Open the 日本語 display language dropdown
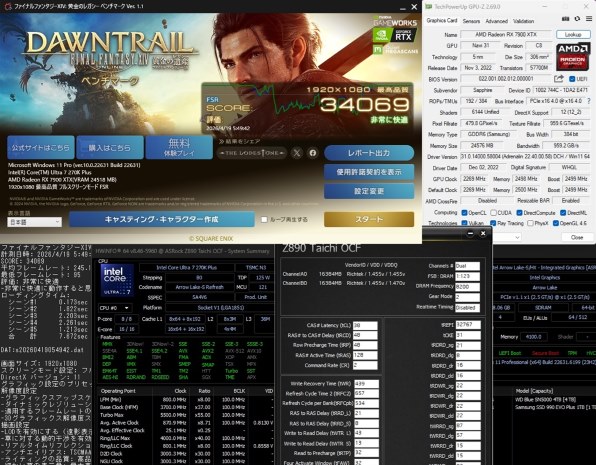This screenshot has height=465, width=596. click(x=34, y=222)
